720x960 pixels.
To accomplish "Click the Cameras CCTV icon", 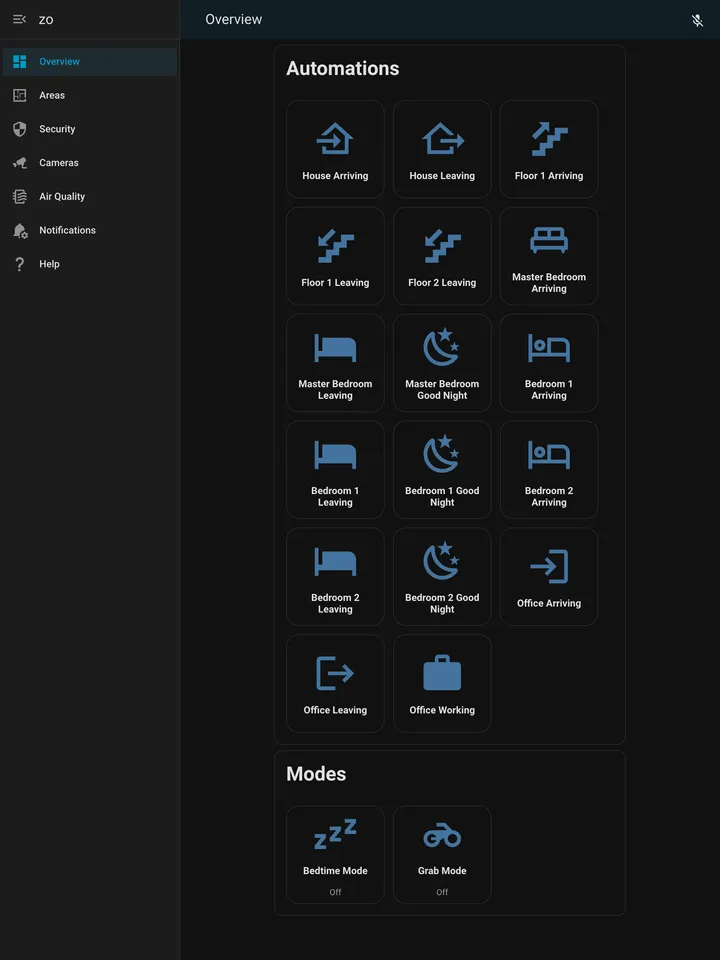I will coord(20,163).
